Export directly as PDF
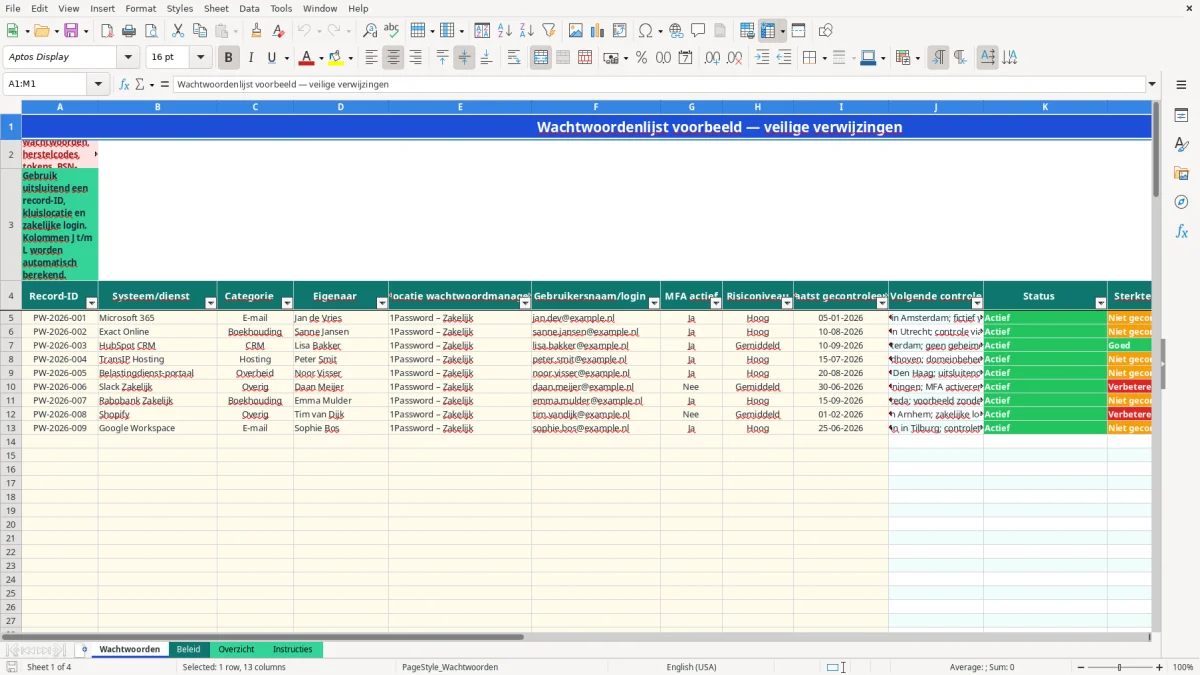 (108, 31)
